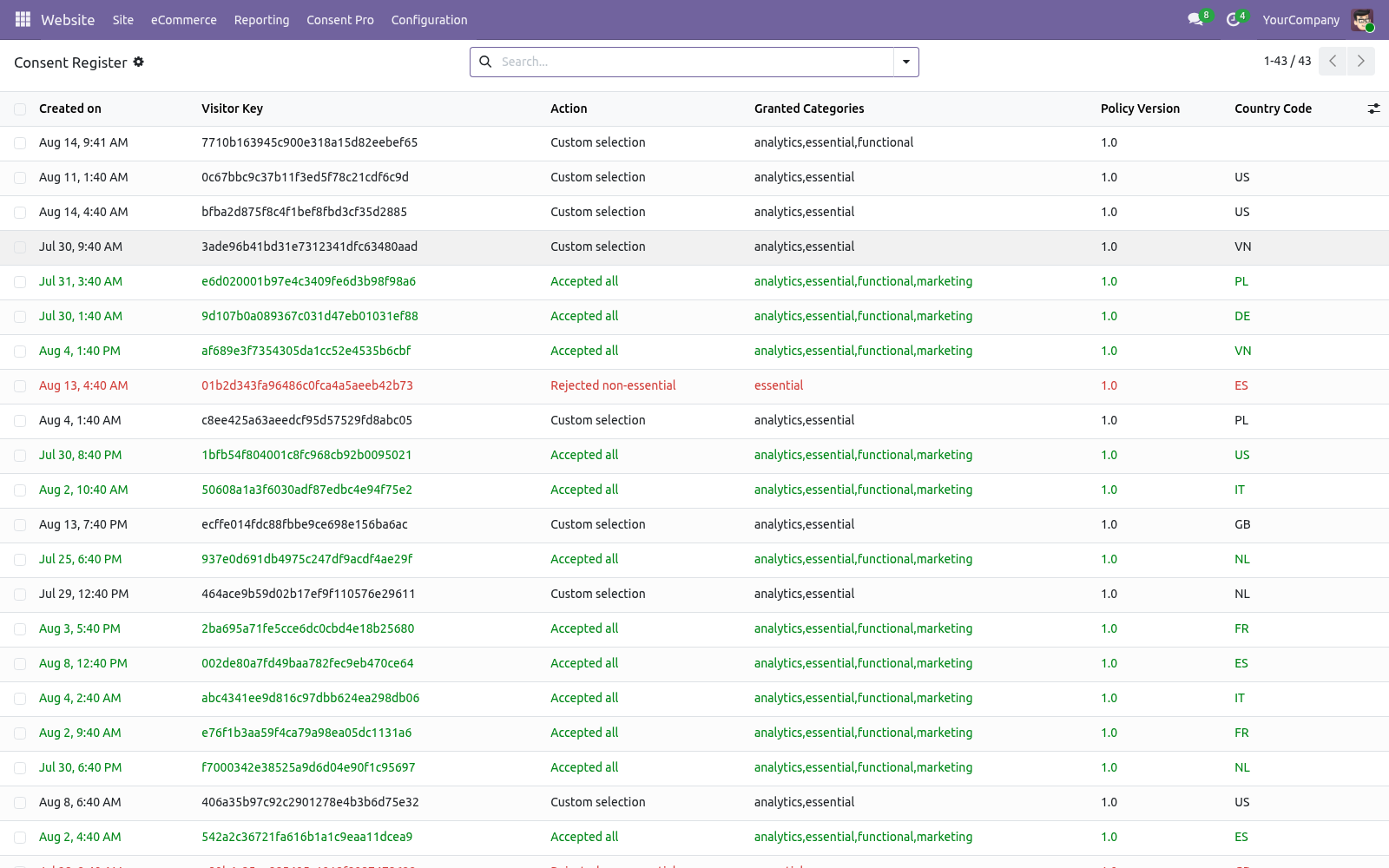Select the Aug 14, 4:40 AM row checkbox

tap(20, 213)
